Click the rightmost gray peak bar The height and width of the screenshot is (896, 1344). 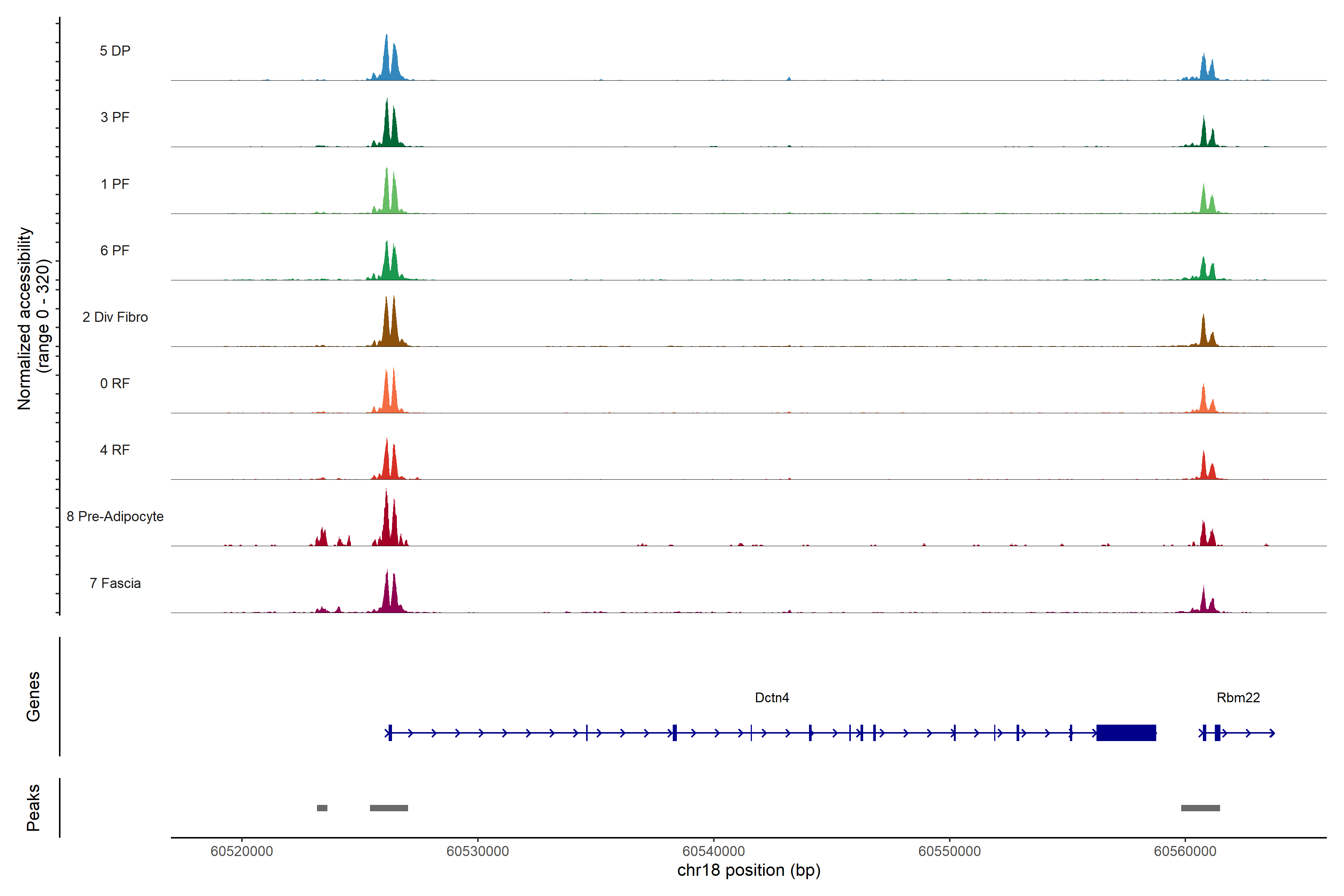tap(1200, 808)
